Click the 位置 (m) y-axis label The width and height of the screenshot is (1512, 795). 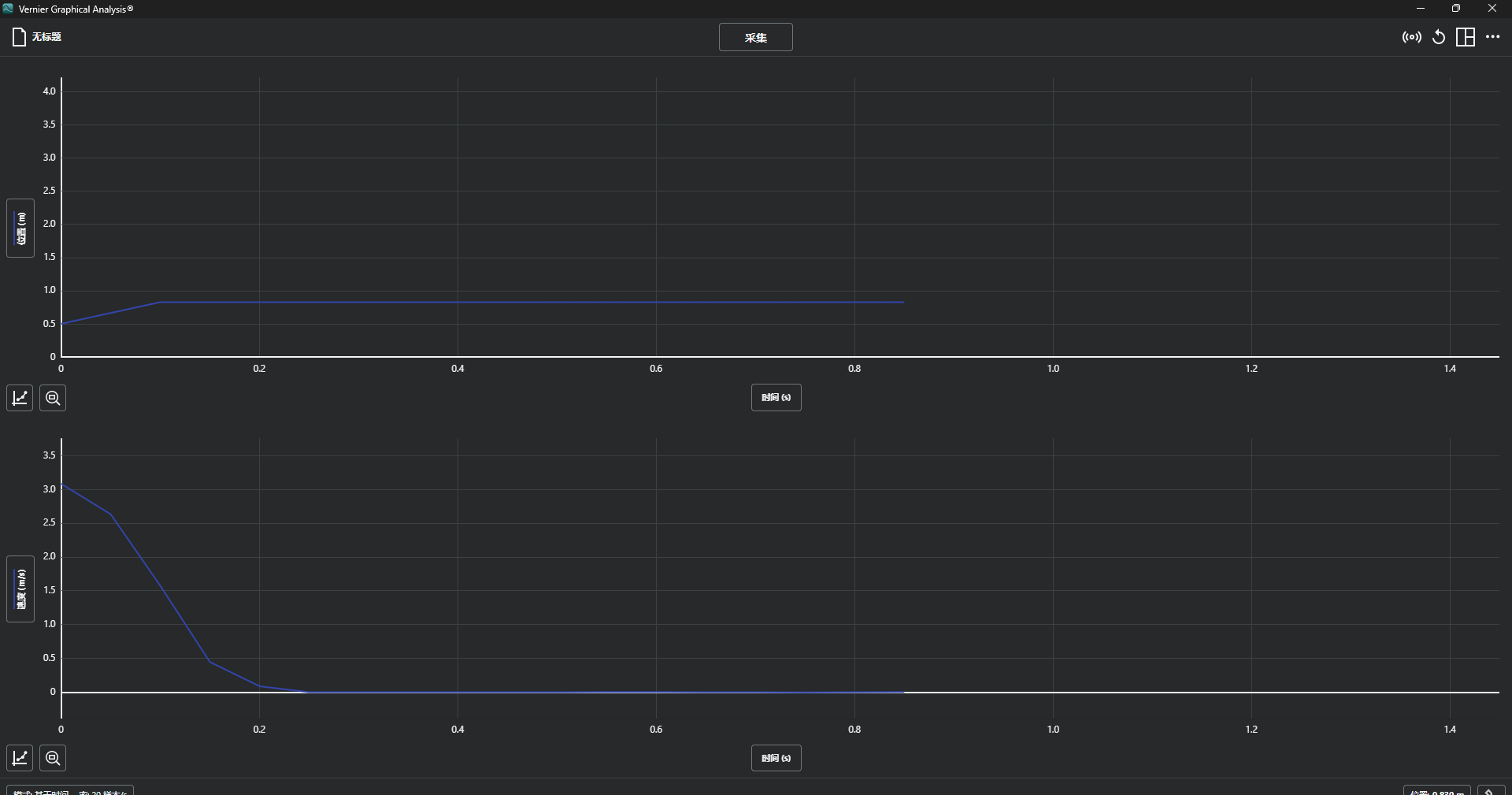[x=20, y=228]
